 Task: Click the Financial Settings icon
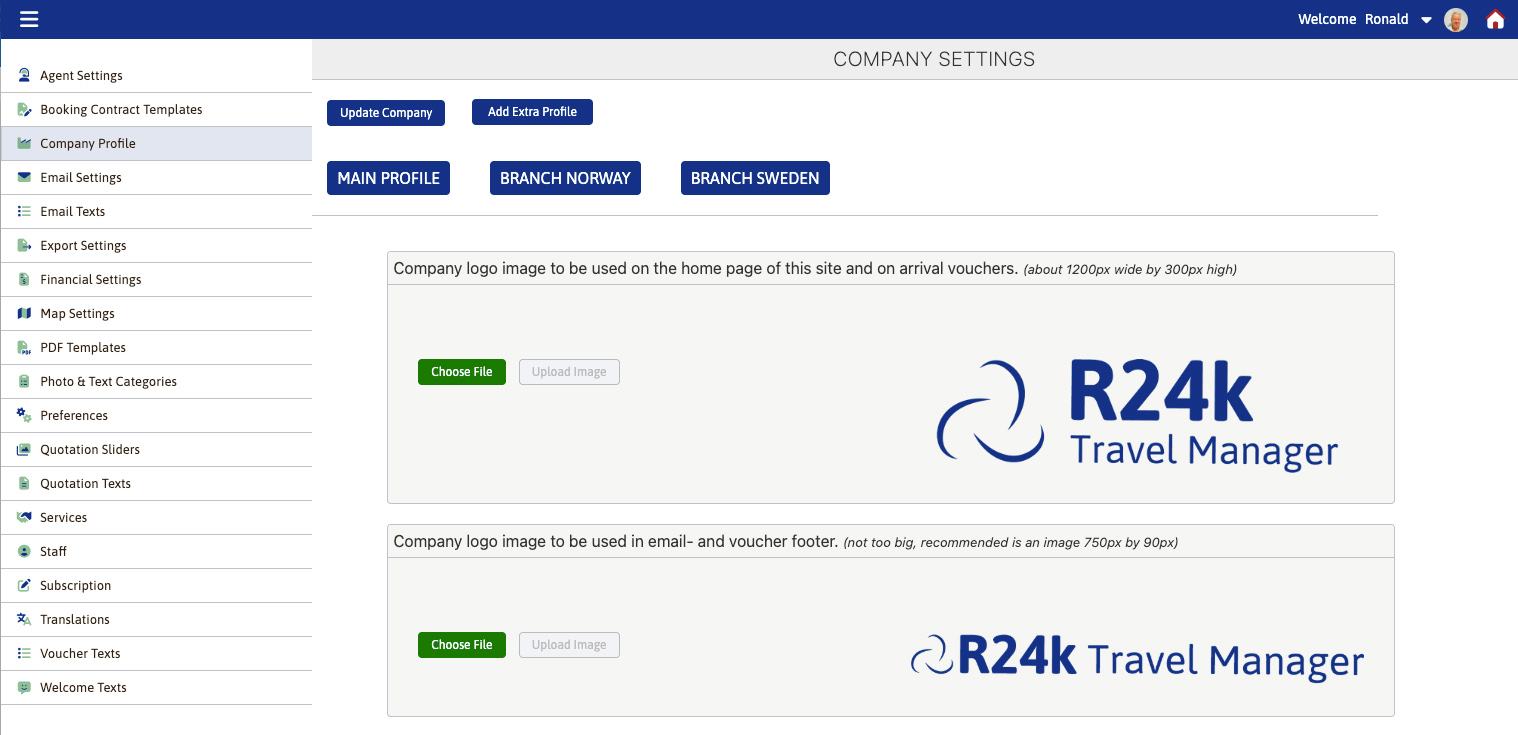pyautogui.click(x=22, y=279)
